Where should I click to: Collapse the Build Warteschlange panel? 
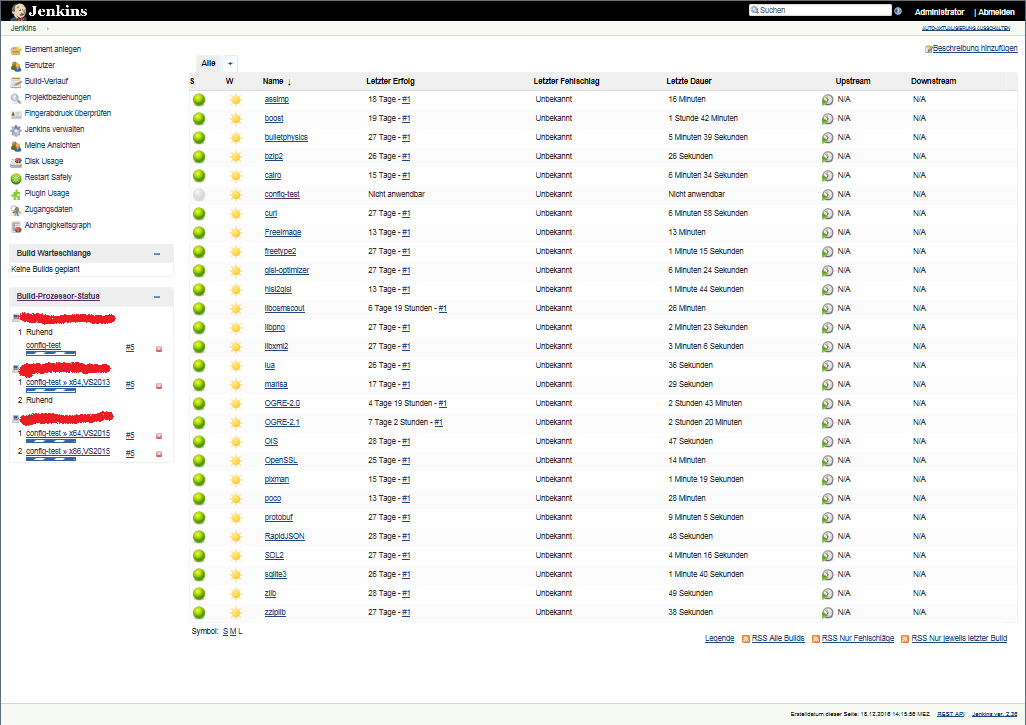pyautogui.click(x=157, y=254)
